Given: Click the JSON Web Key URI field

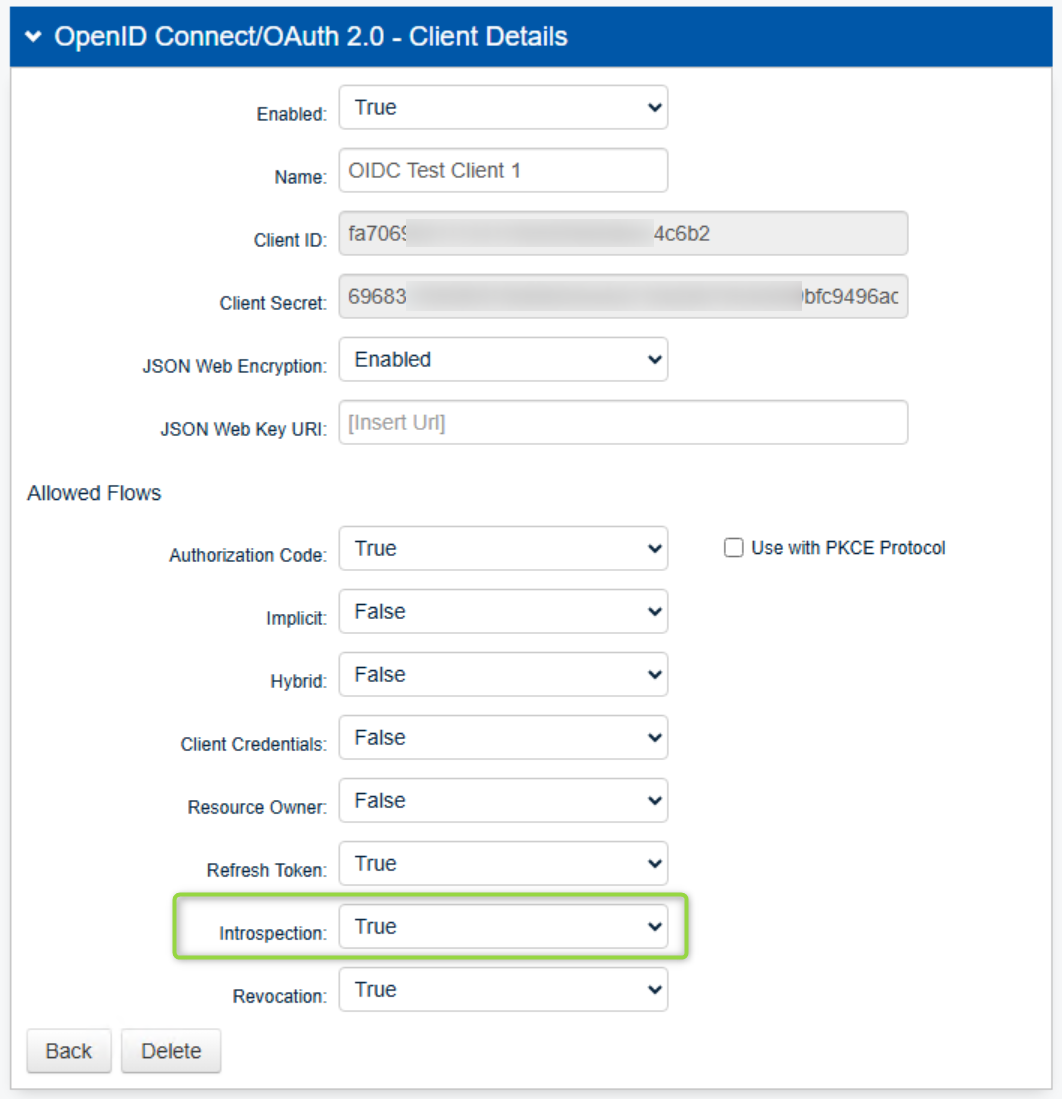Looking at the screenshot, I should point(623,423).
